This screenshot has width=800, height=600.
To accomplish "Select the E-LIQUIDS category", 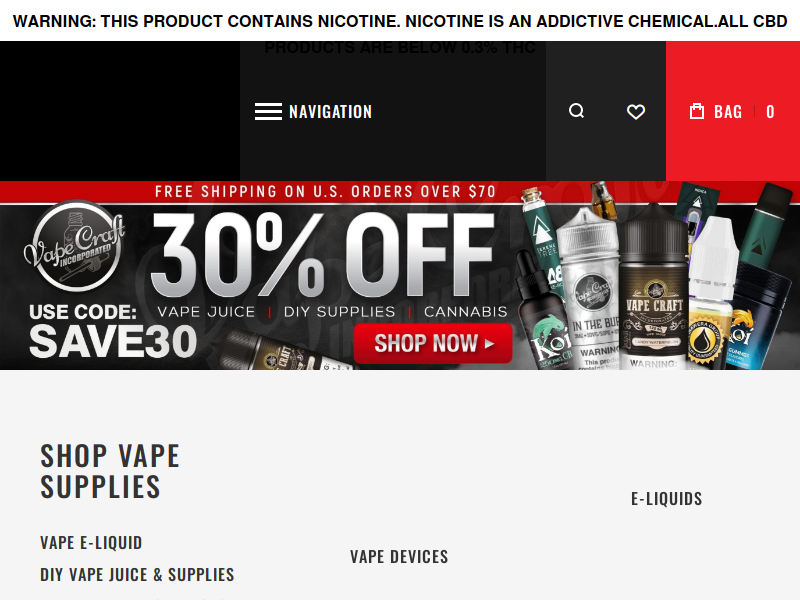I will [x=666, y=498].
